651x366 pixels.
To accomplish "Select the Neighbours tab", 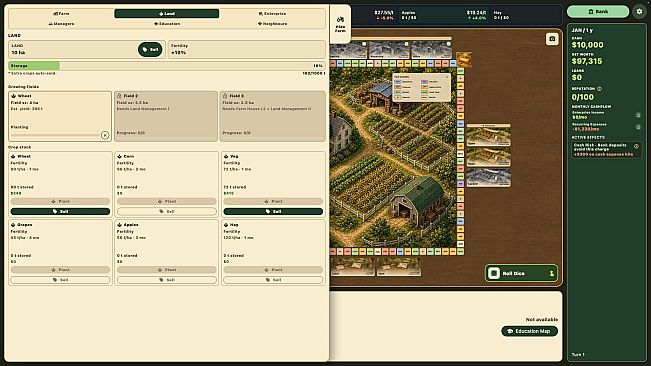I will coord(272,24).
